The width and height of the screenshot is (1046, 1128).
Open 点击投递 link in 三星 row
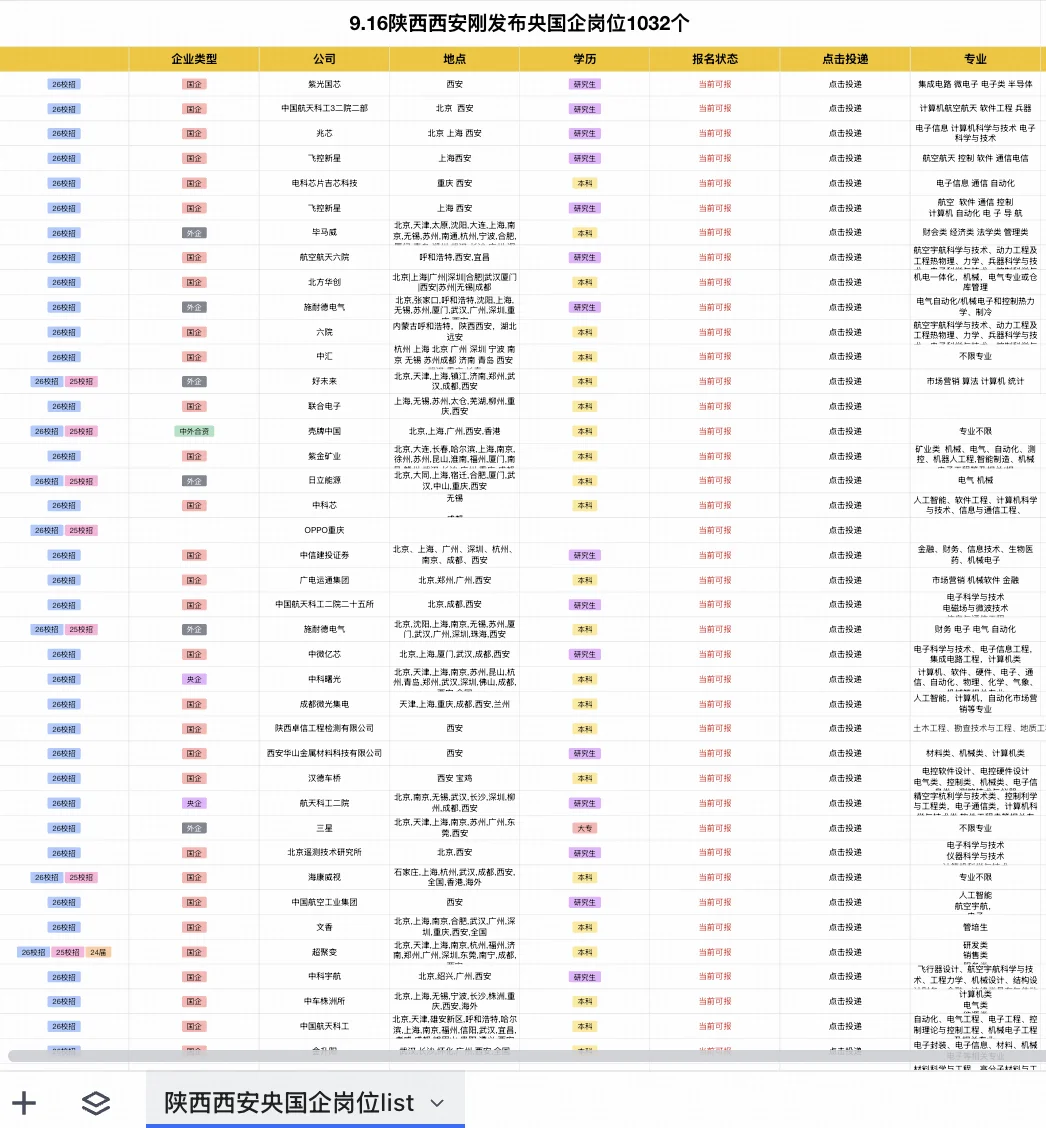845,828
